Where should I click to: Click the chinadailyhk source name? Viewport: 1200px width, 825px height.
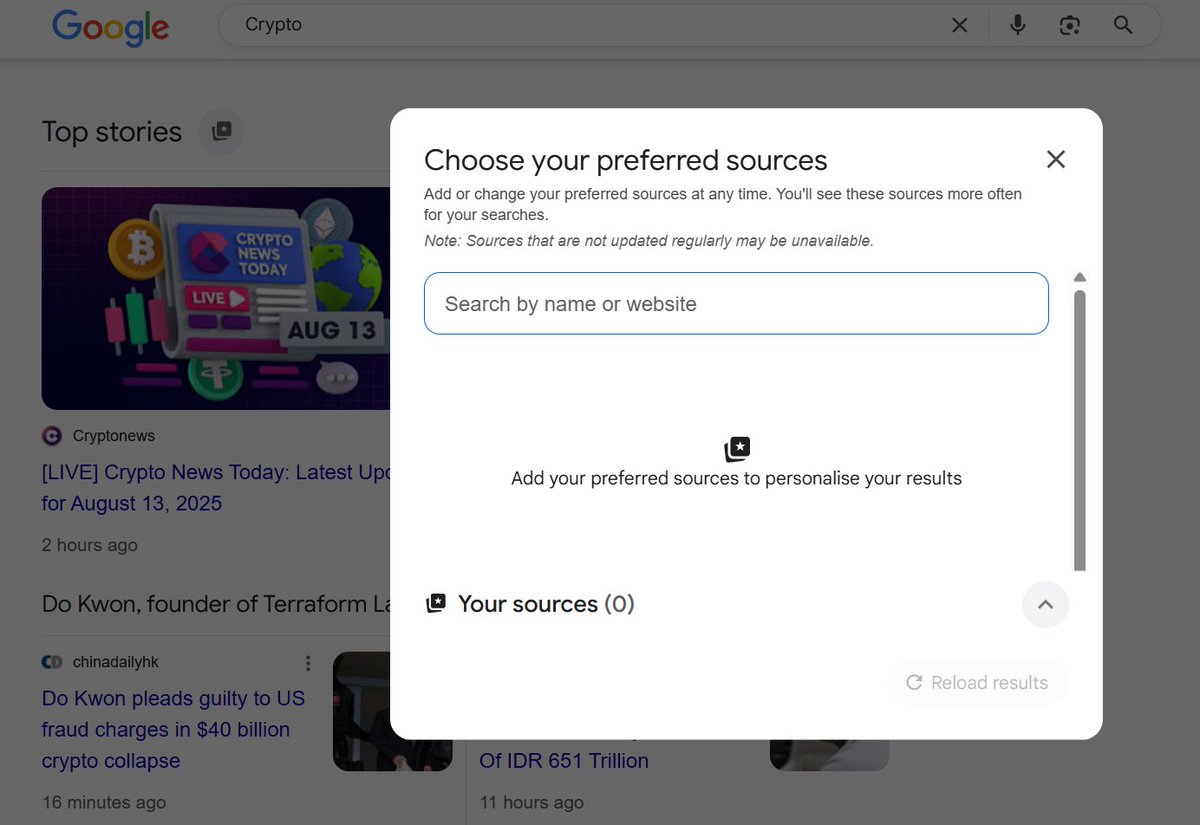(116, 662)
